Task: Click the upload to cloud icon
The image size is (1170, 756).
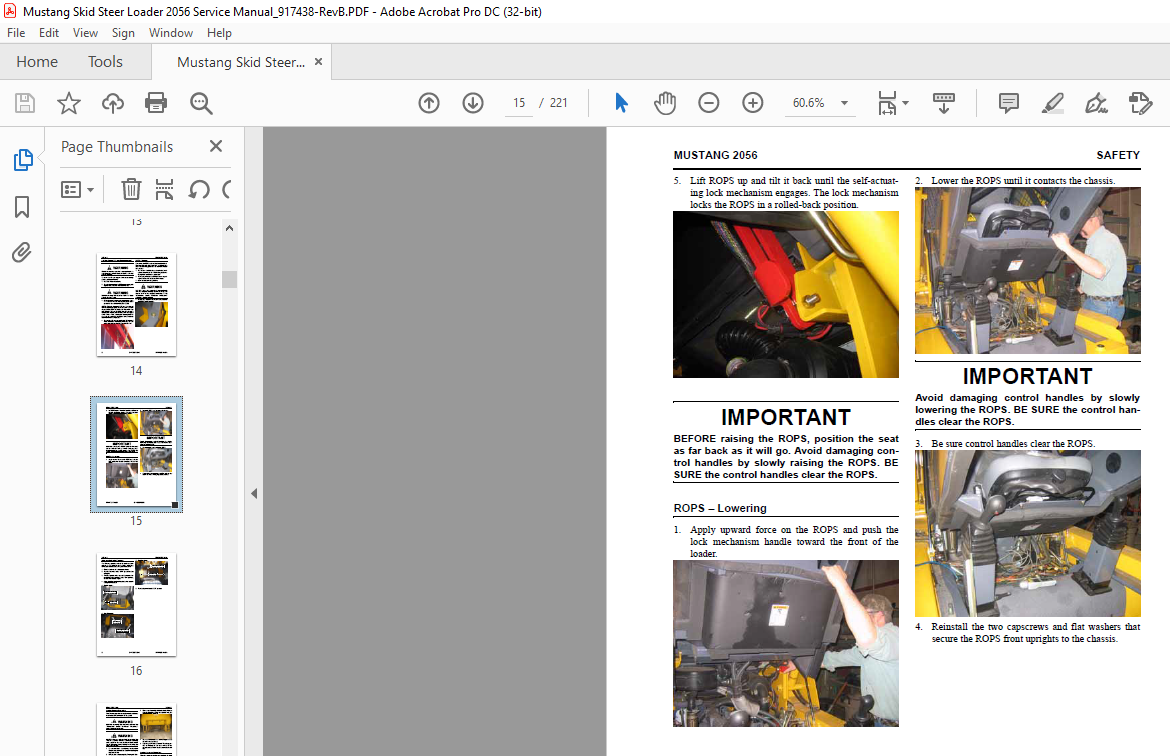Action: 113,103
